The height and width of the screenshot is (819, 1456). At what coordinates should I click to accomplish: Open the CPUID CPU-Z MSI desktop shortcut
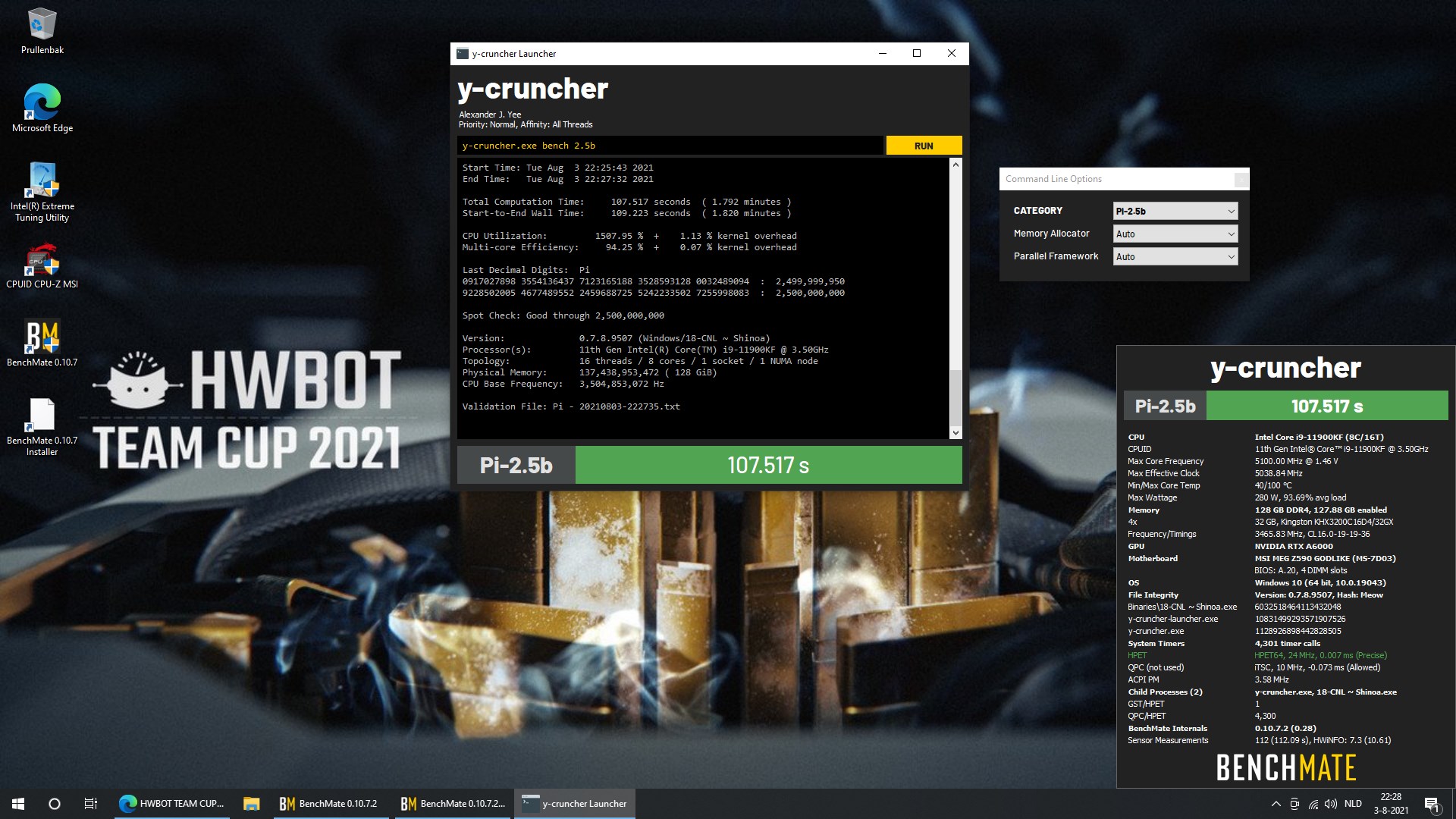(42, 266)
